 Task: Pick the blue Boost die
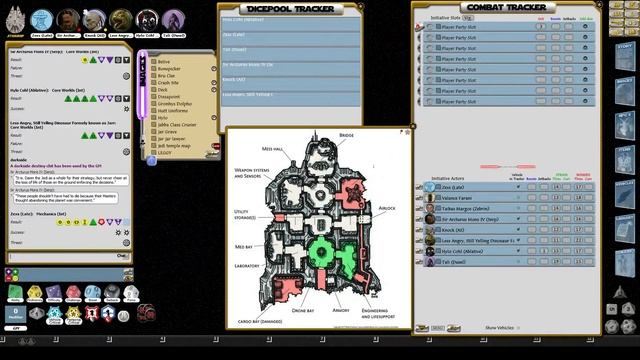(92, 293)
